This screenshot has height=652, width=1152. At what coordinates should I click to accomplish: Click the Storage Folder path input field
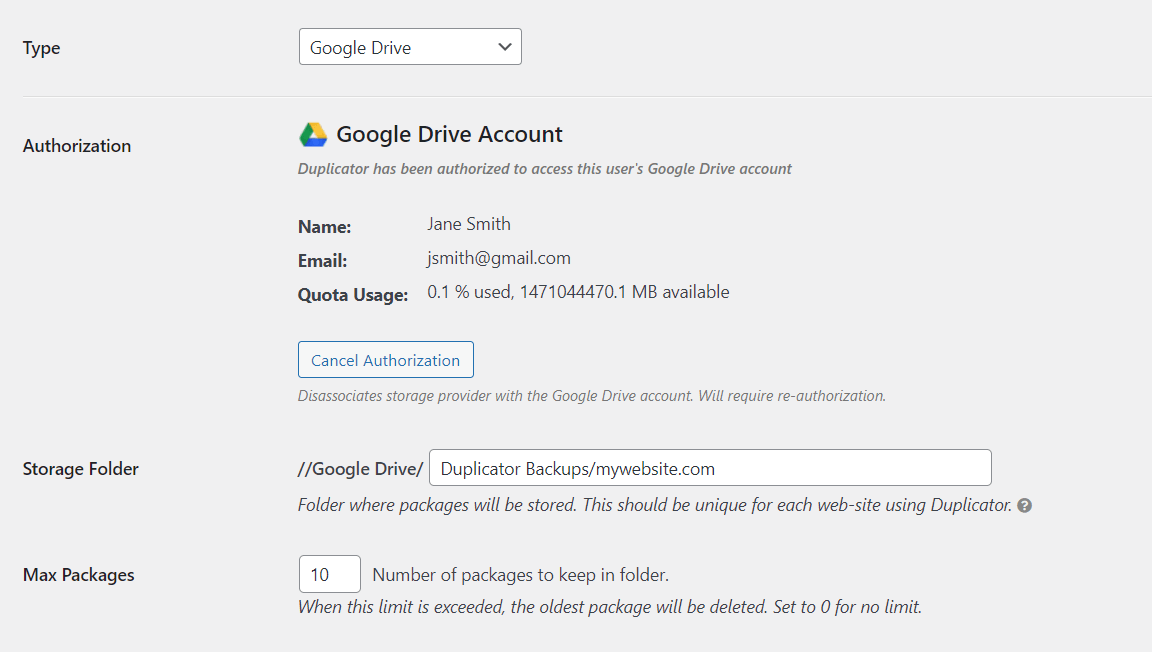pos(710,467)
